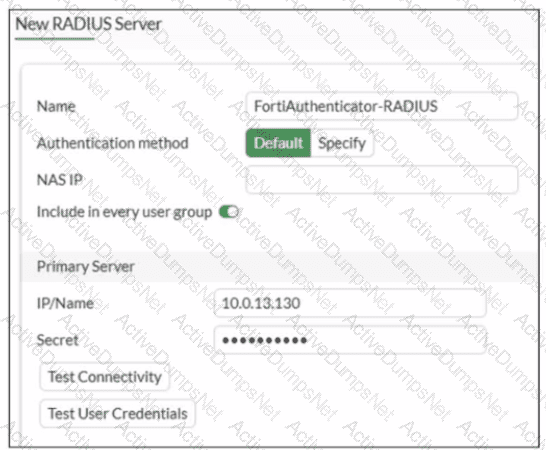Switch authentication method to Specify
Screen dimensions: 546x450
(342, 143)
